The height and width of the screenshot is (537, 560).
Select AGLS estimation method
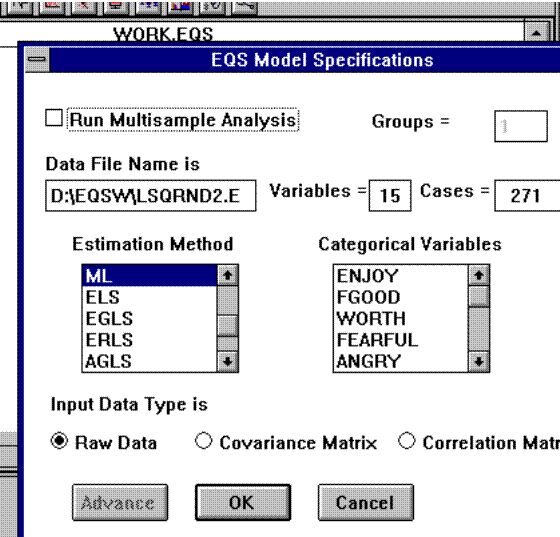coord(149,361)
